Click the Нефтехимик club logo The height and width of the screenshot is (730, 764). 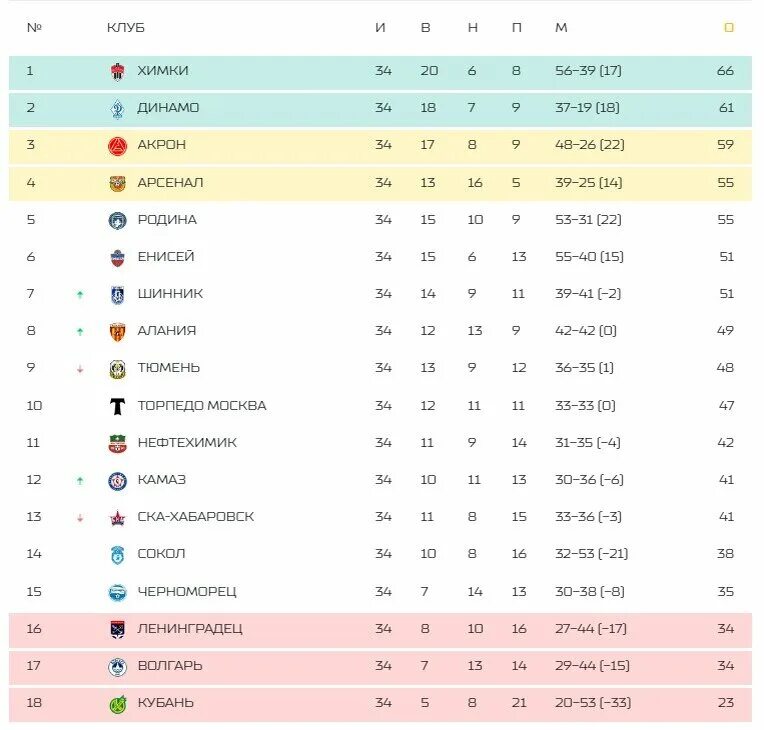[117, 443]
